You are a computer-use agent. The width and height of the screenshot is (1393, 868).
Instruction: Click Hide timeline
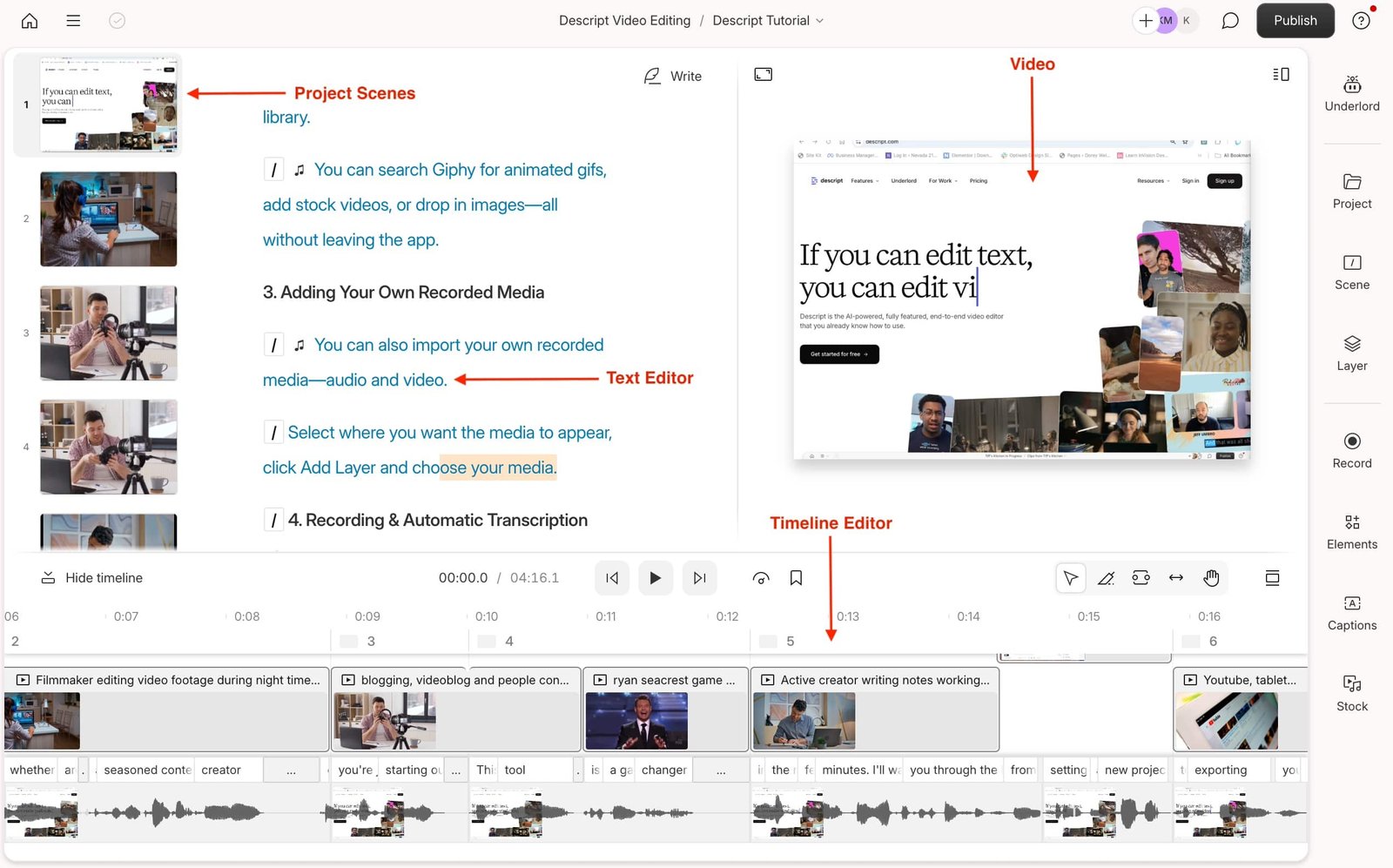[x=91, y=578]
